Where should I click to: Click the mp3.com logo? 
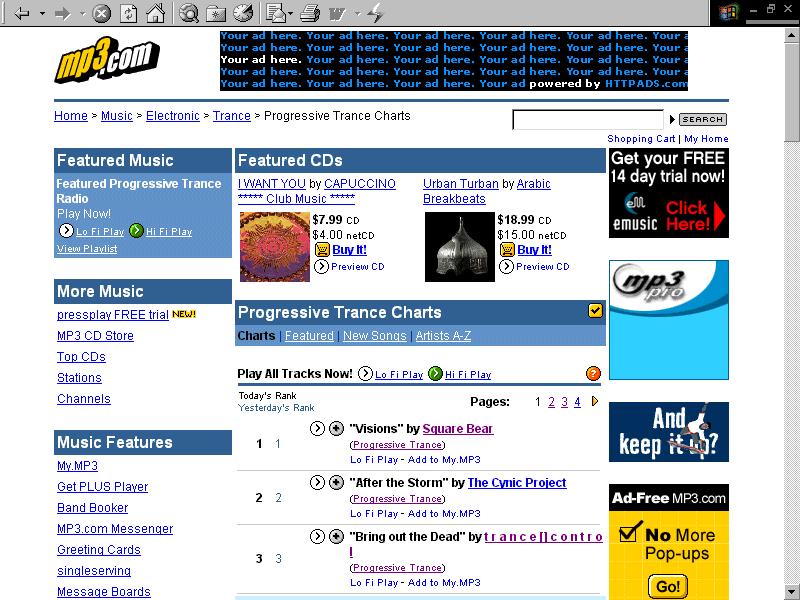(x=107, y=60)
